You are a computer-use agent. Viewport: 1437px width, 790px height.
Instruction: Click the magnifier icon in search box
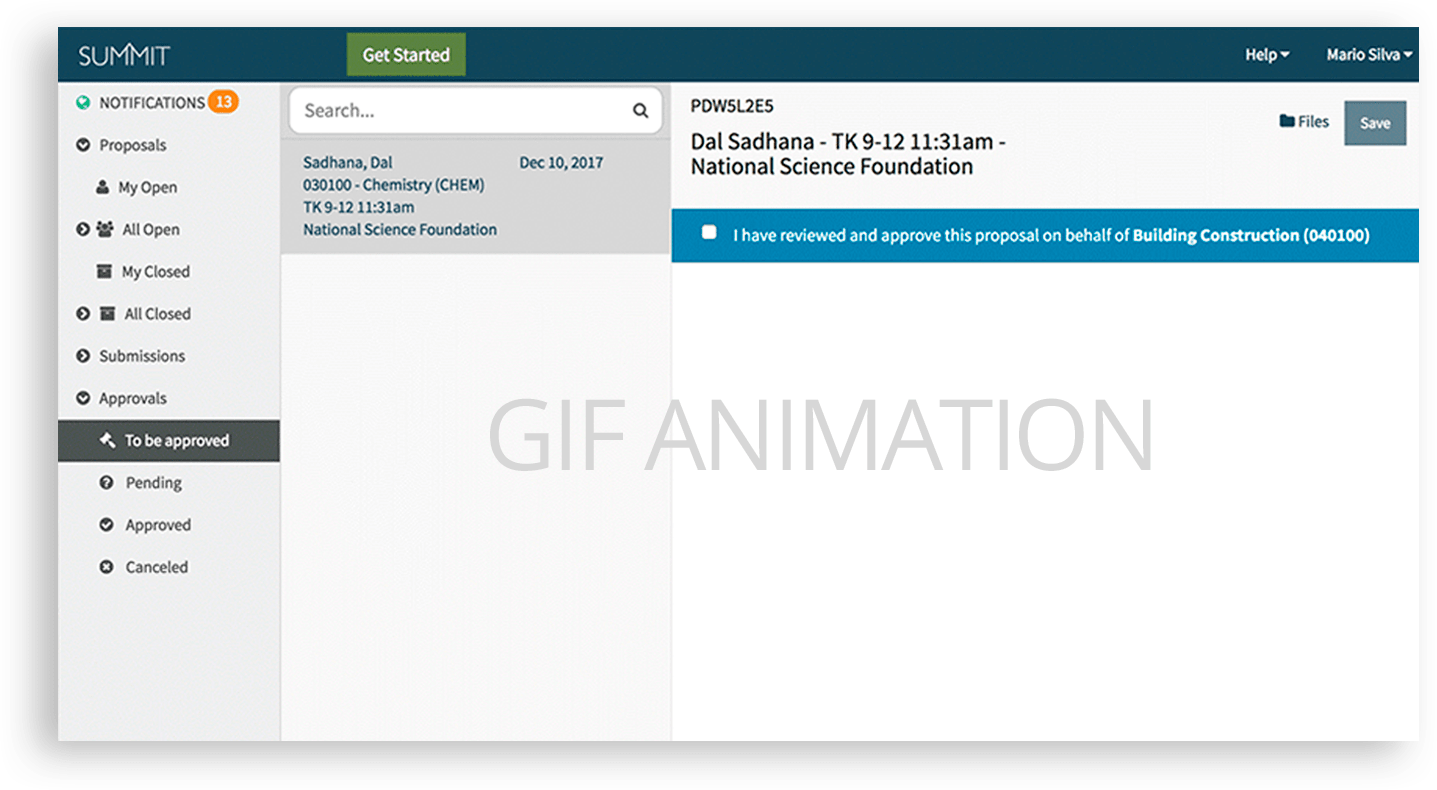pyautogui.click(x=640, y=111)
